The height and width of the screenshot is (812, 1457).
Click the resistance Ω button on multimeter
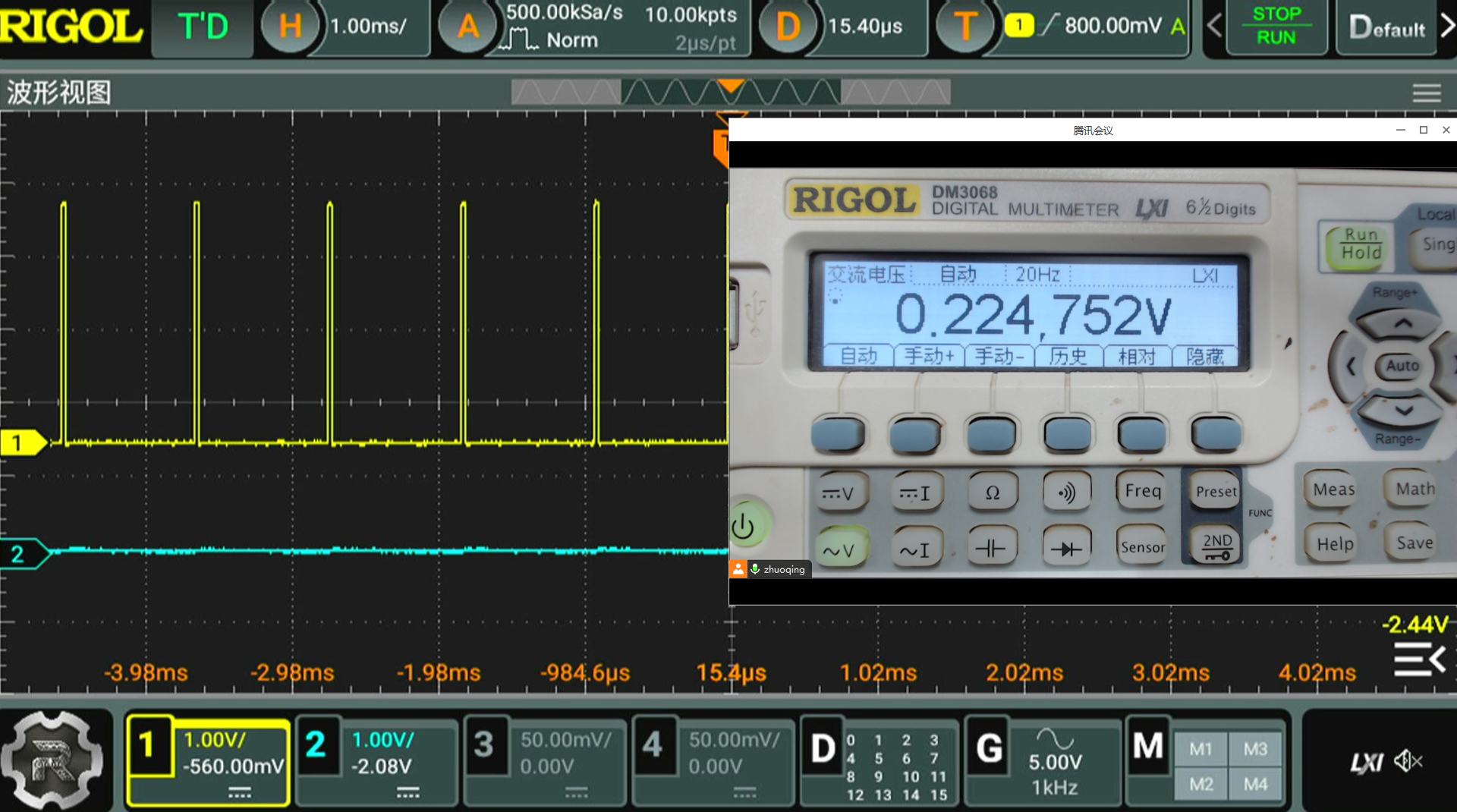(992, 493)
